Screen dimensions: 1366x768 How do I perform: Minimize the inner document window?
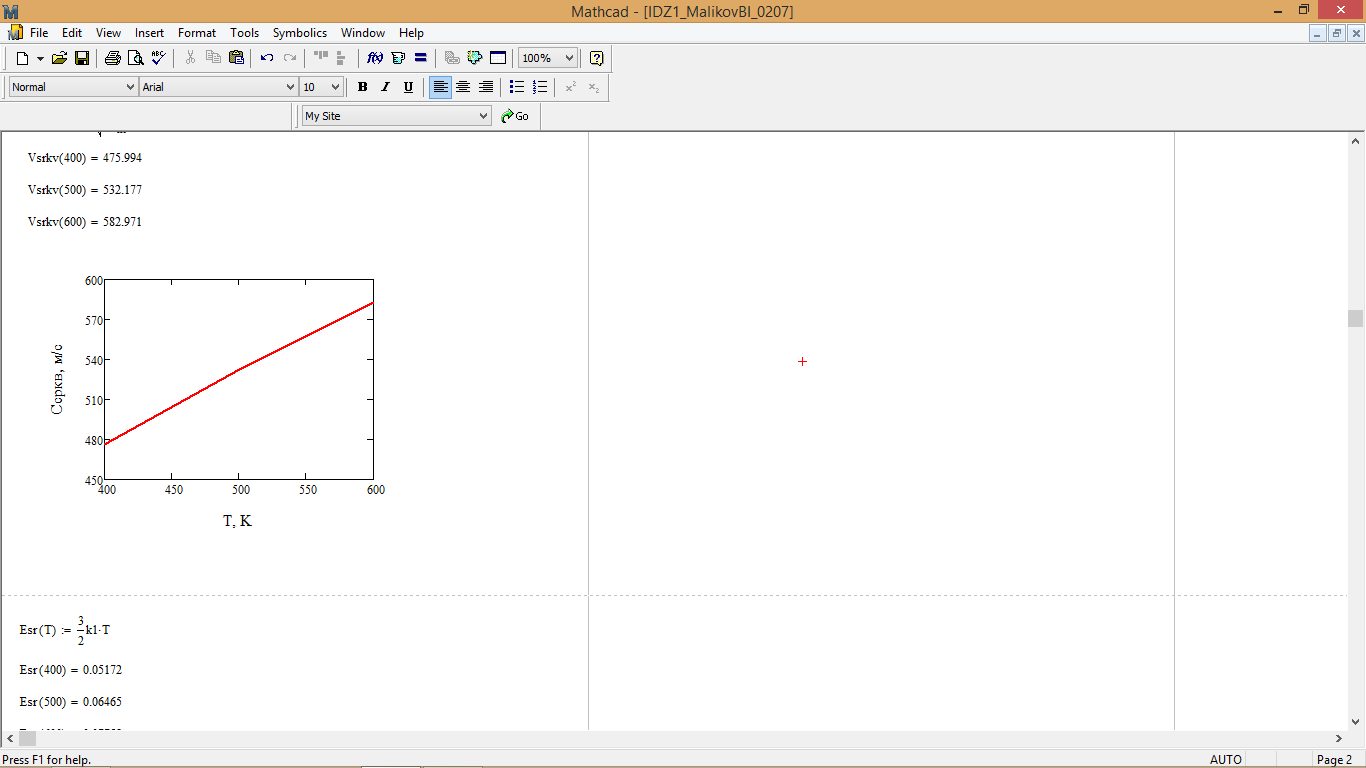[1318, 33]
